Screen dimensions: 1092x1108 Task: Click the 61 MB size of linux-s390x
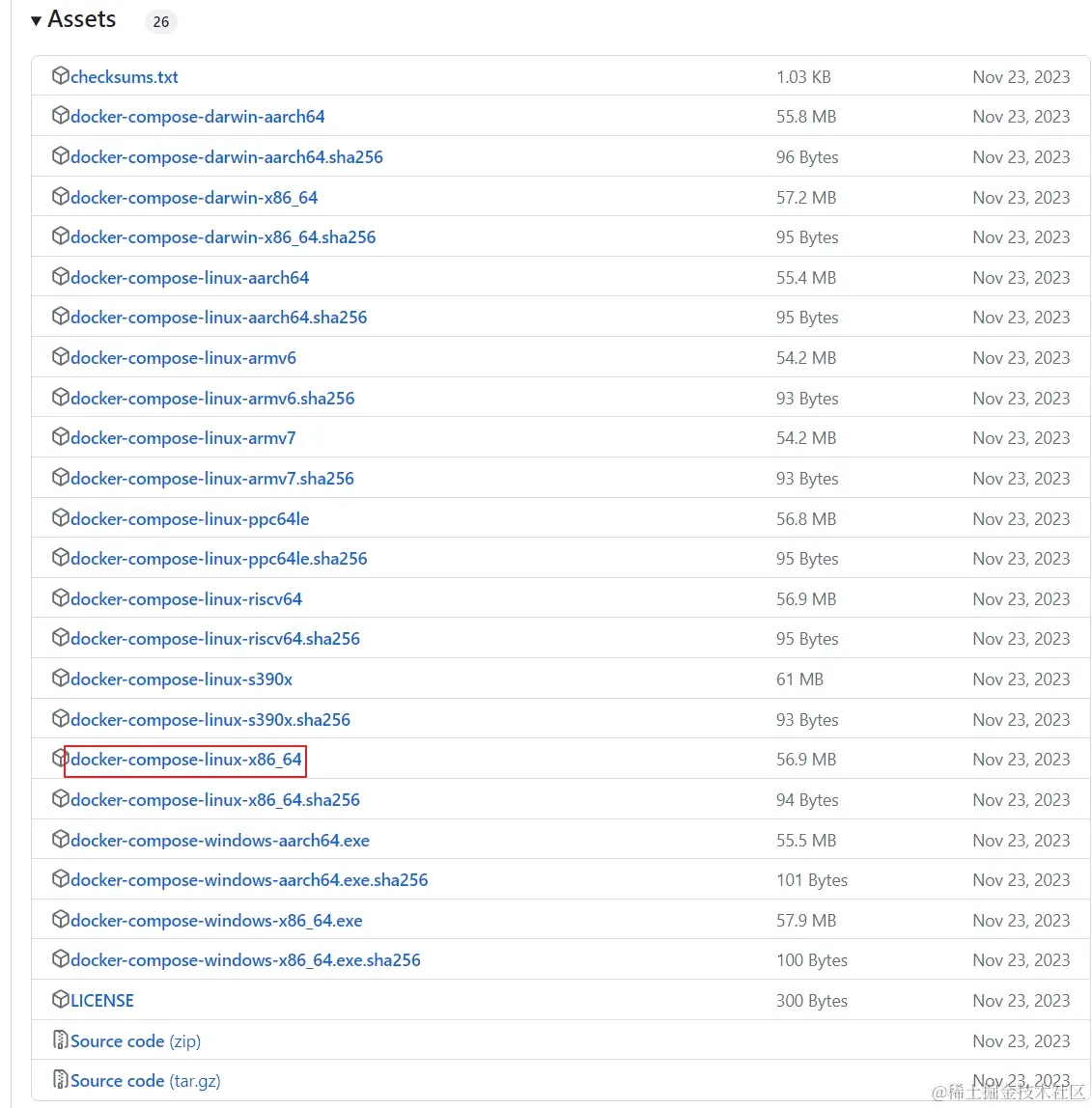point(800,679)
